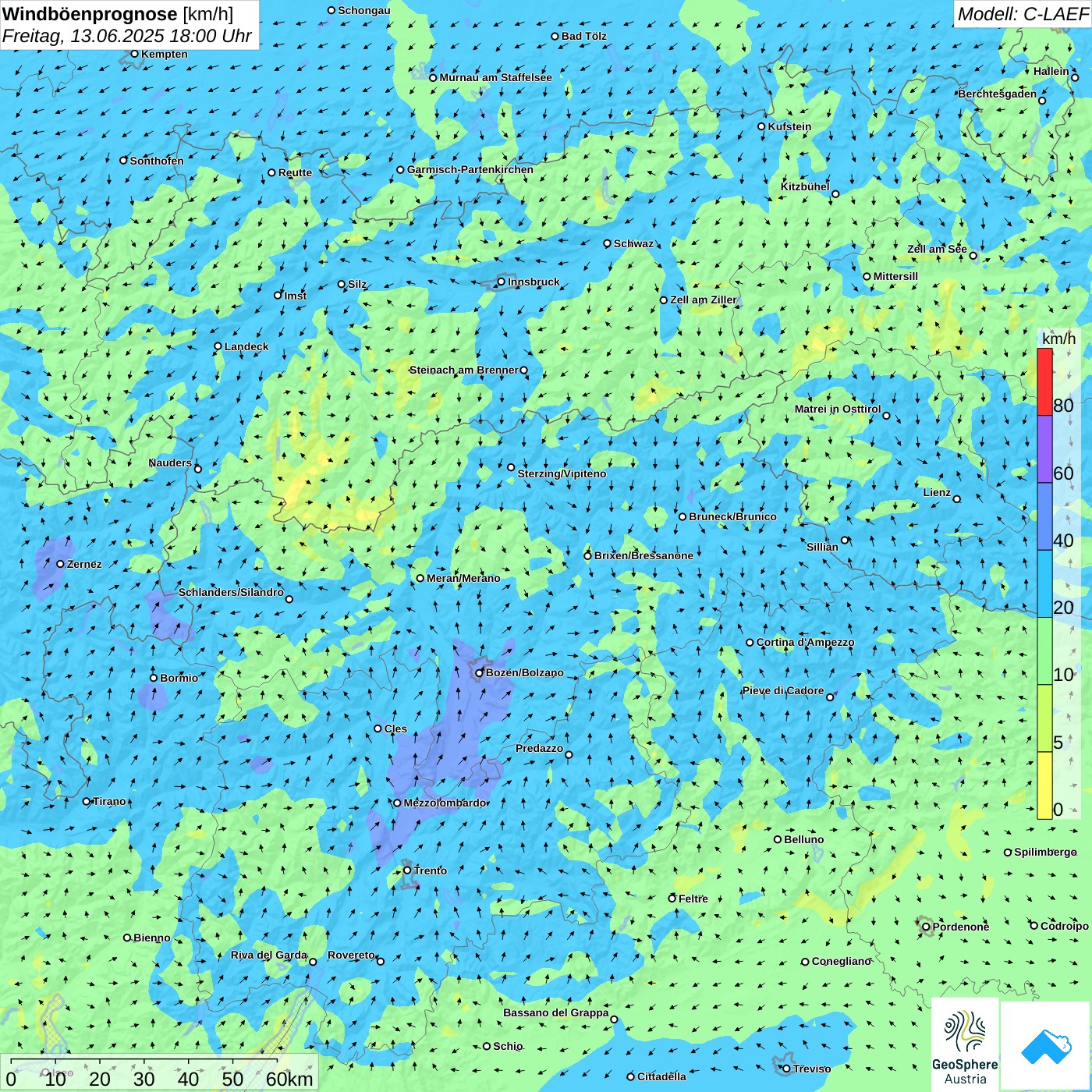The height and width of the screenshot is (1092, 1092).
Task: Click the Zernez label
Action: tap(84, 564)
